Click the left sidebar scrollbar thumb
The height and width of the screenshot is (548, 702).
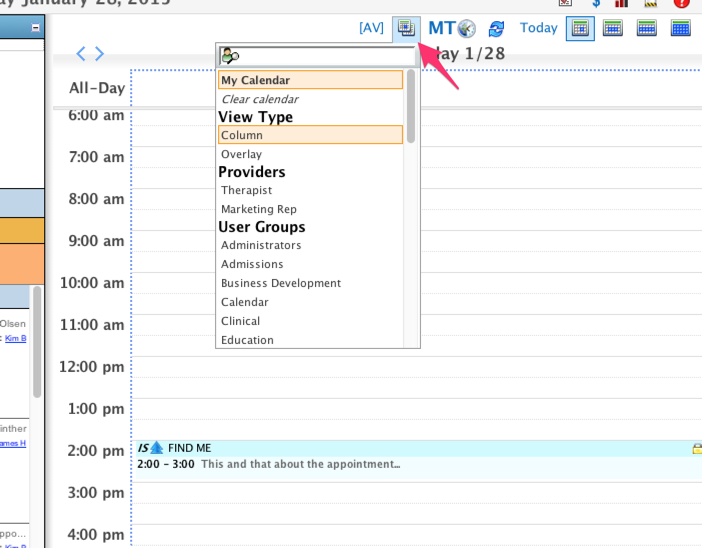pos(37,342)
